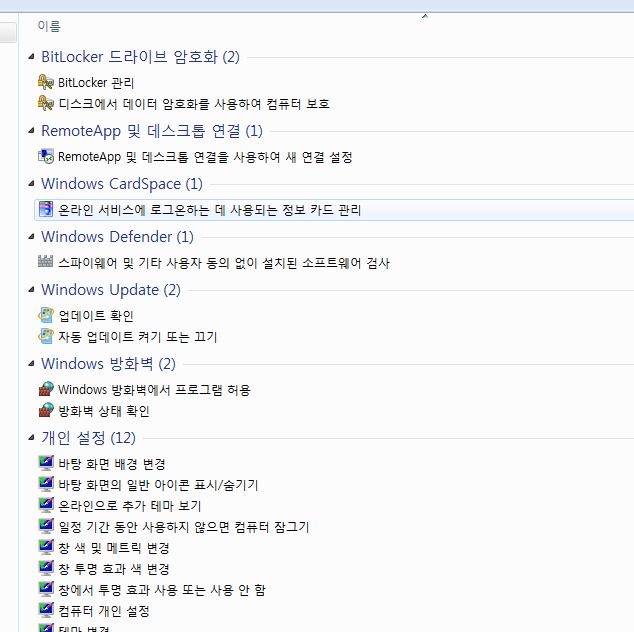
Task: Open BitLocker 관리
Action: tap(96, 82)
